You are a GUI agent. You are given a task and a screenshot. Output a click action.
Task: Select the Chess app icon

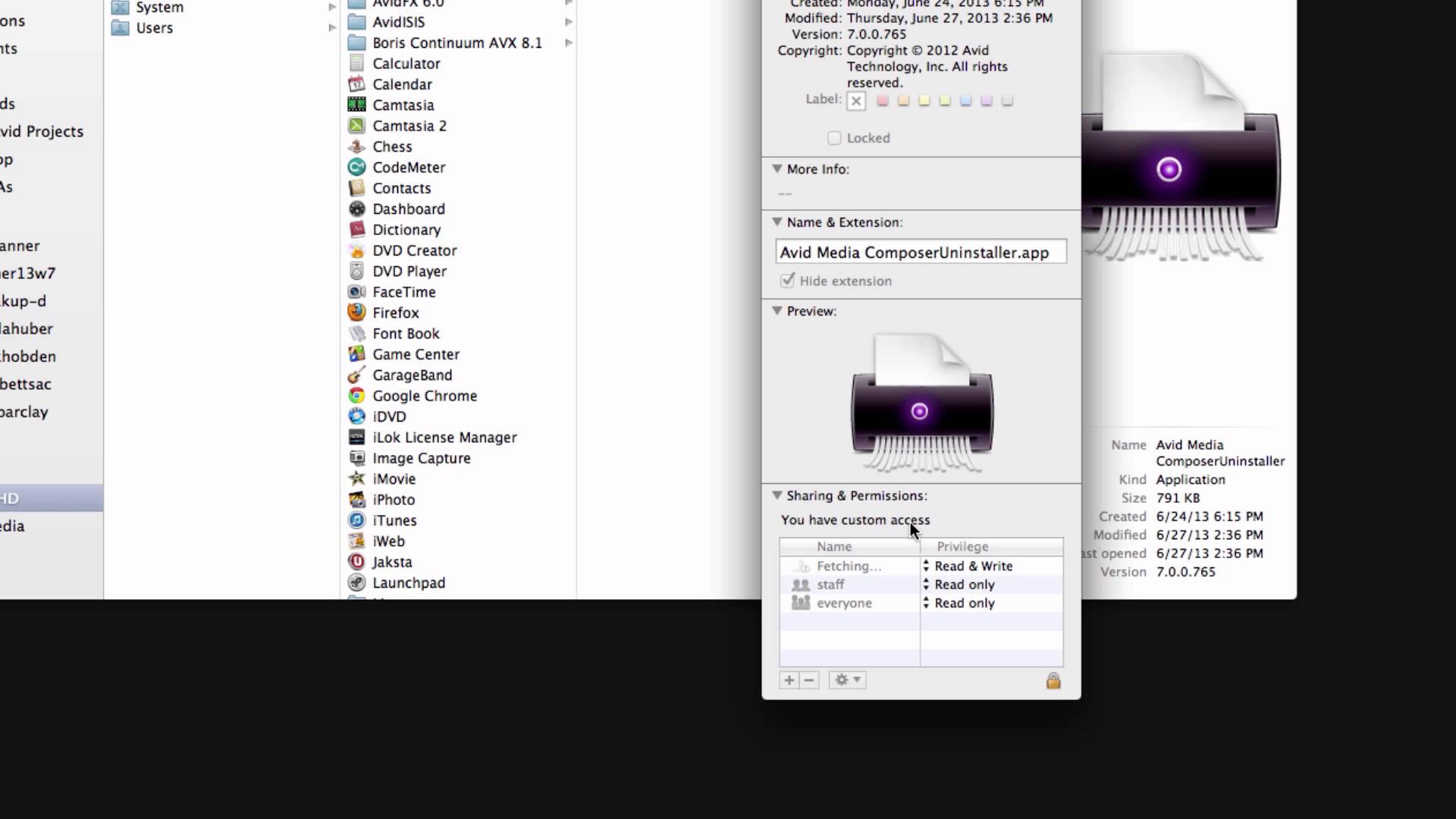(356, 146)
